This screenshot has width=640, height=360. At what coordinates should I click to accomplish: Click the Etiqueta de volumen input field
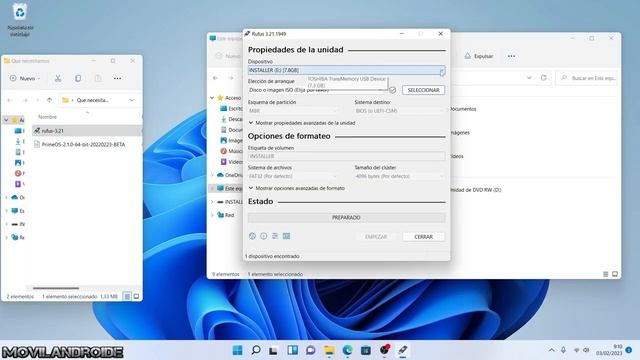(346, 156)
